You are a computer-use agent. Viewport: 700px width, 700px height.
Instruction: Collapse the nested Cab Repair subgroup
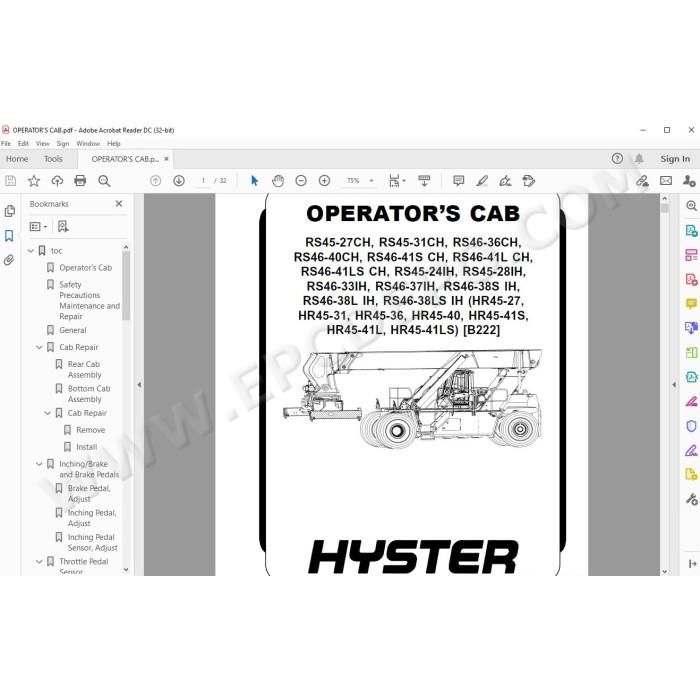[x=48, y=413]
